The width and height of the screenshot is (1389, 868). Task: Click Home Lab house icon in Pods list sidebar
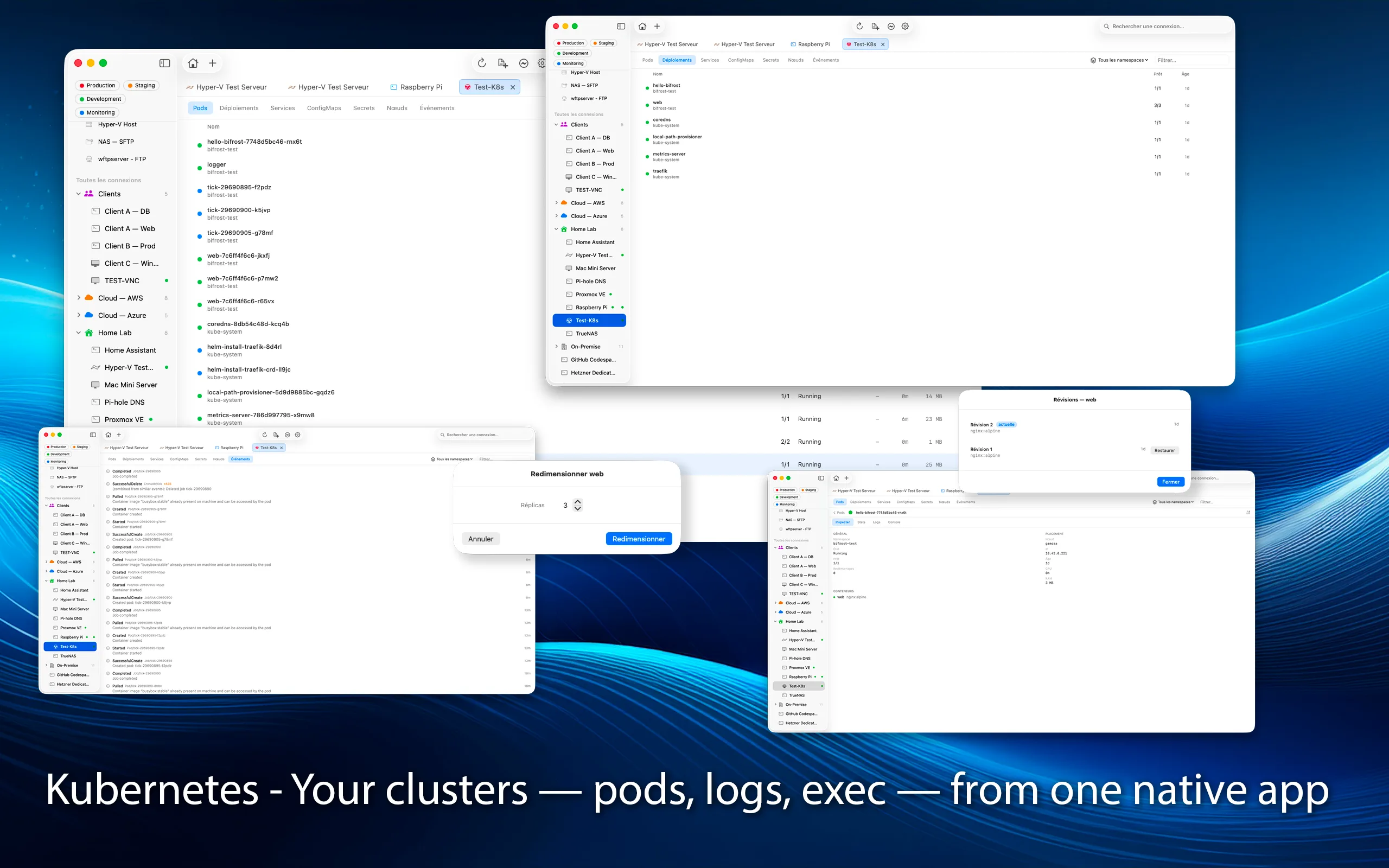pos(89,333)
